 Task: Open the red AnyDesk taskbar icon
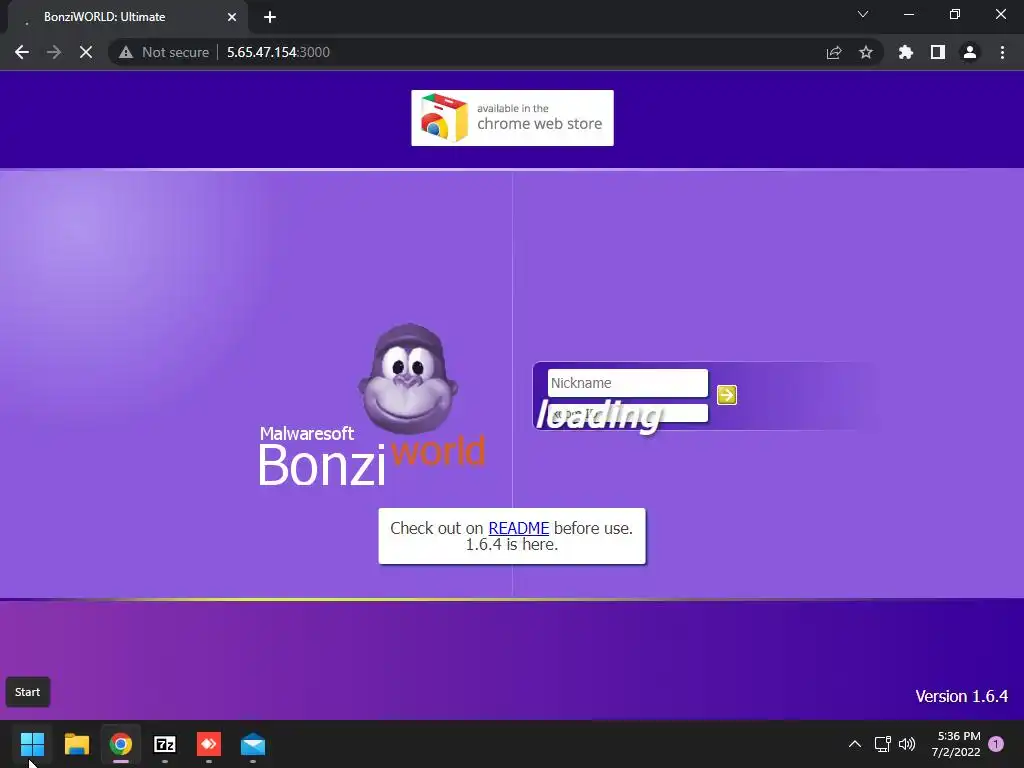pos(209,744)
